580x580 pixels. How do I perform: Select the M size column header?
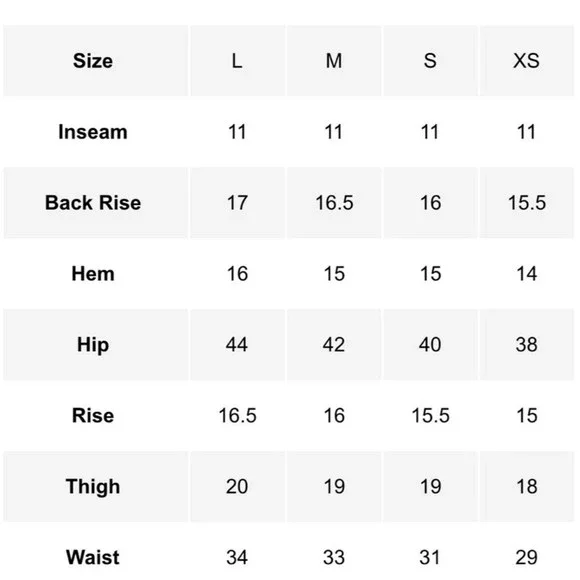pyautogui.click(x=334, y=61)
